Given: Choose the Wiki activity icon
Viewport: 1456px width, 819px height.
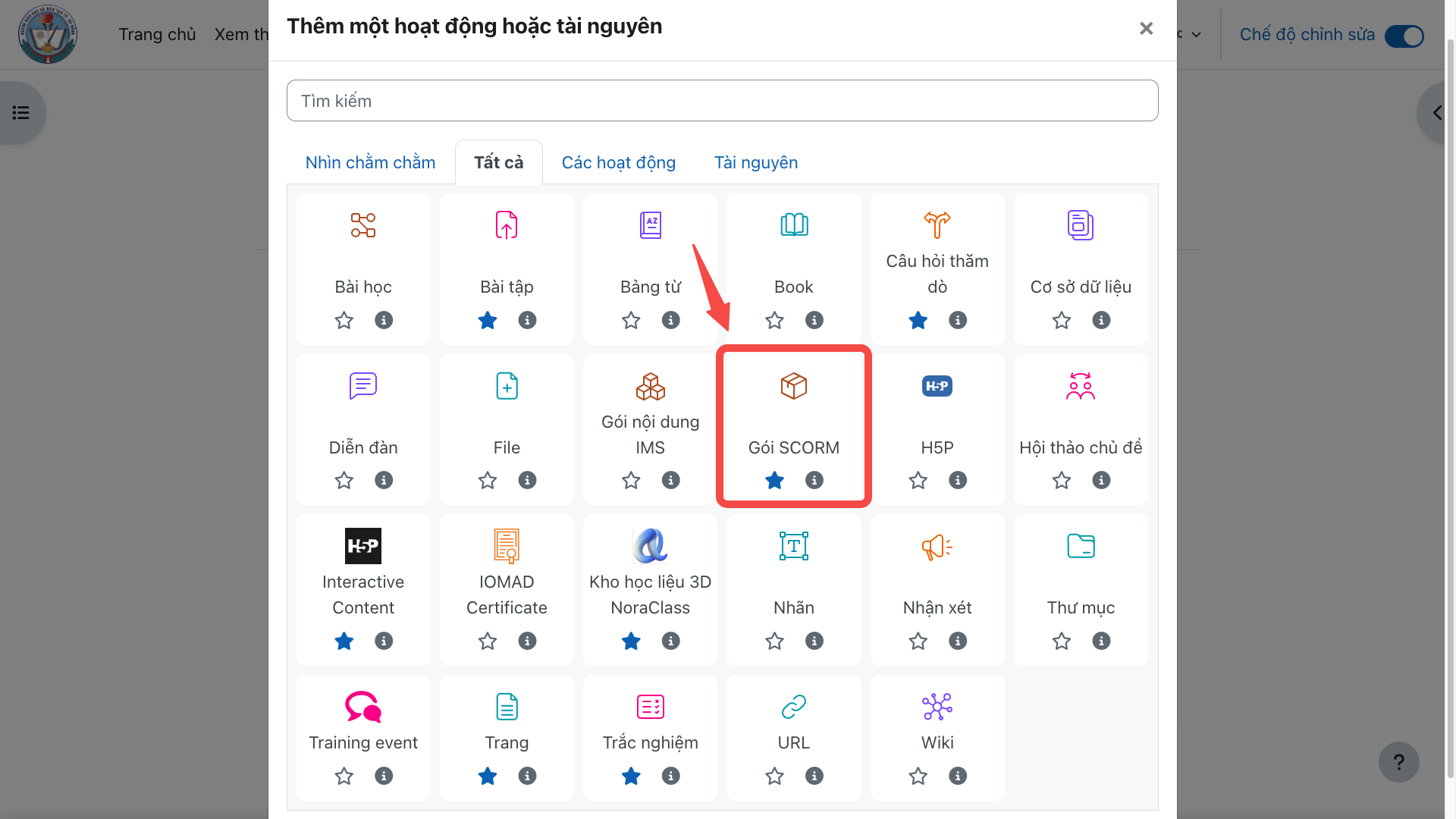Looking at the screenshot, I should 937,707.
